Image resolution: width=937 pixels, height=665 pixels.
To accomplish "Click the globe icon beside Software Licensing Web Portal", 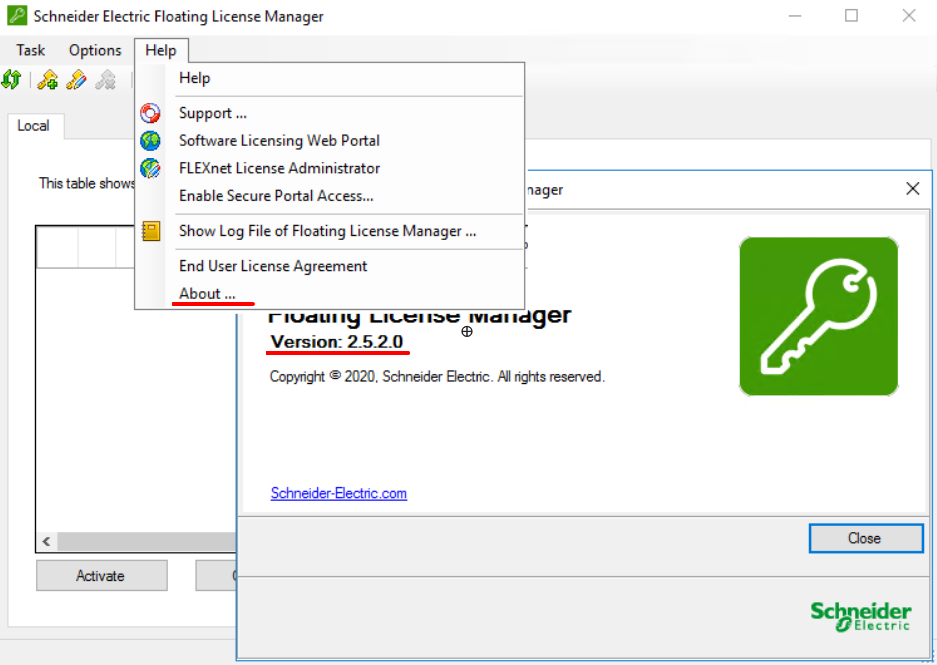I will [x=151, y=140].
